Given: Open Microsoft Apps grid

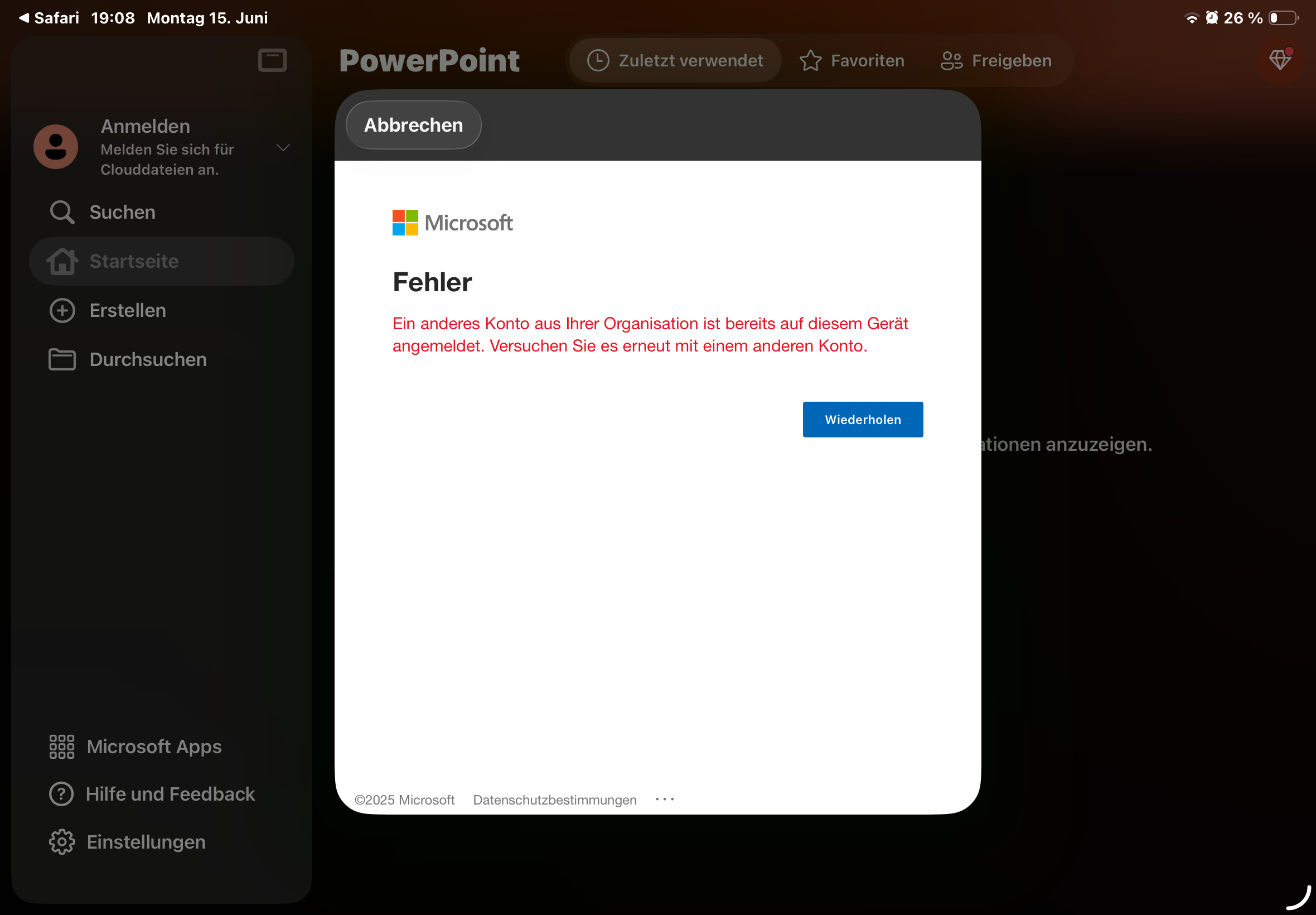Looking at the screenshot, I should pyautogui.click(x=135, y=747).
